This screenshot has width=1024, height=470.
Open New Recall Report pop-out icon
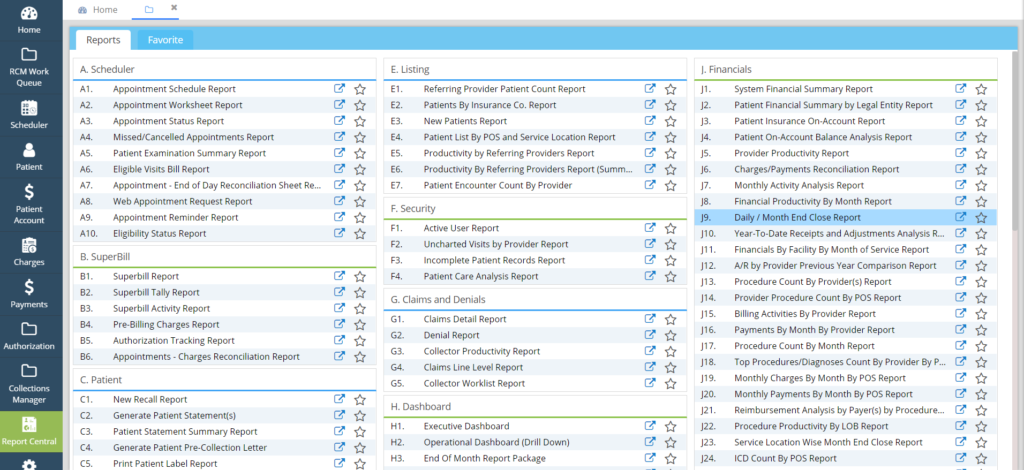pos(340,400)
